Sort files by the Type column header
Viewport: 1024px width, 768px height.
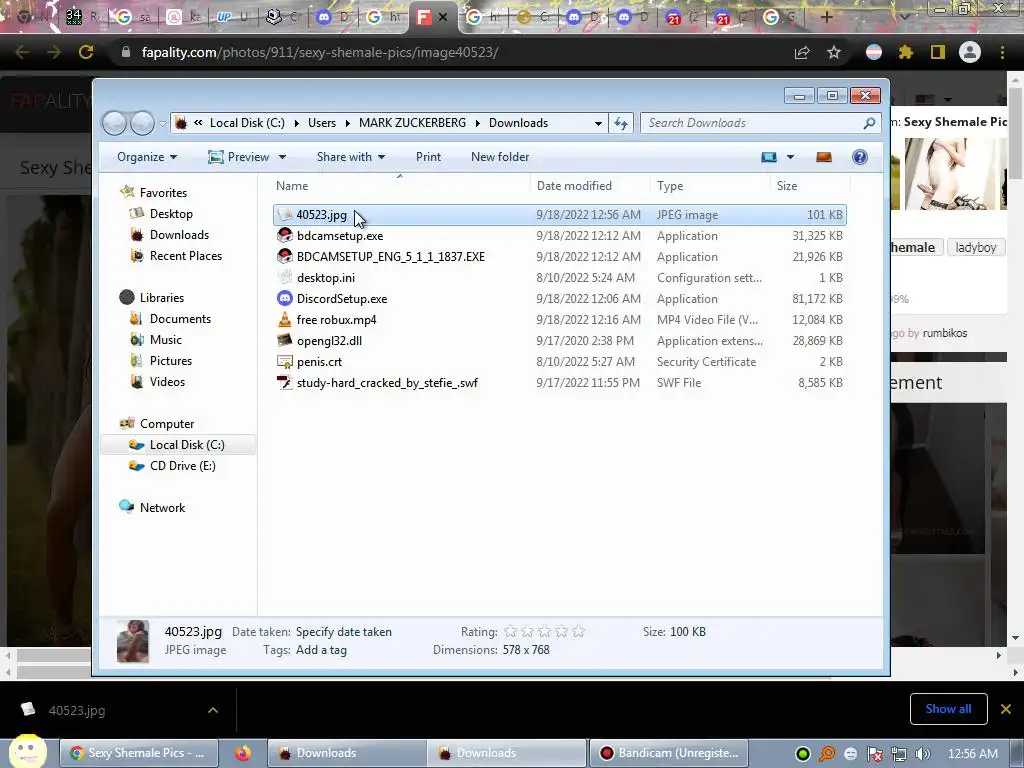pyautogui.click(x=711, y=185)
